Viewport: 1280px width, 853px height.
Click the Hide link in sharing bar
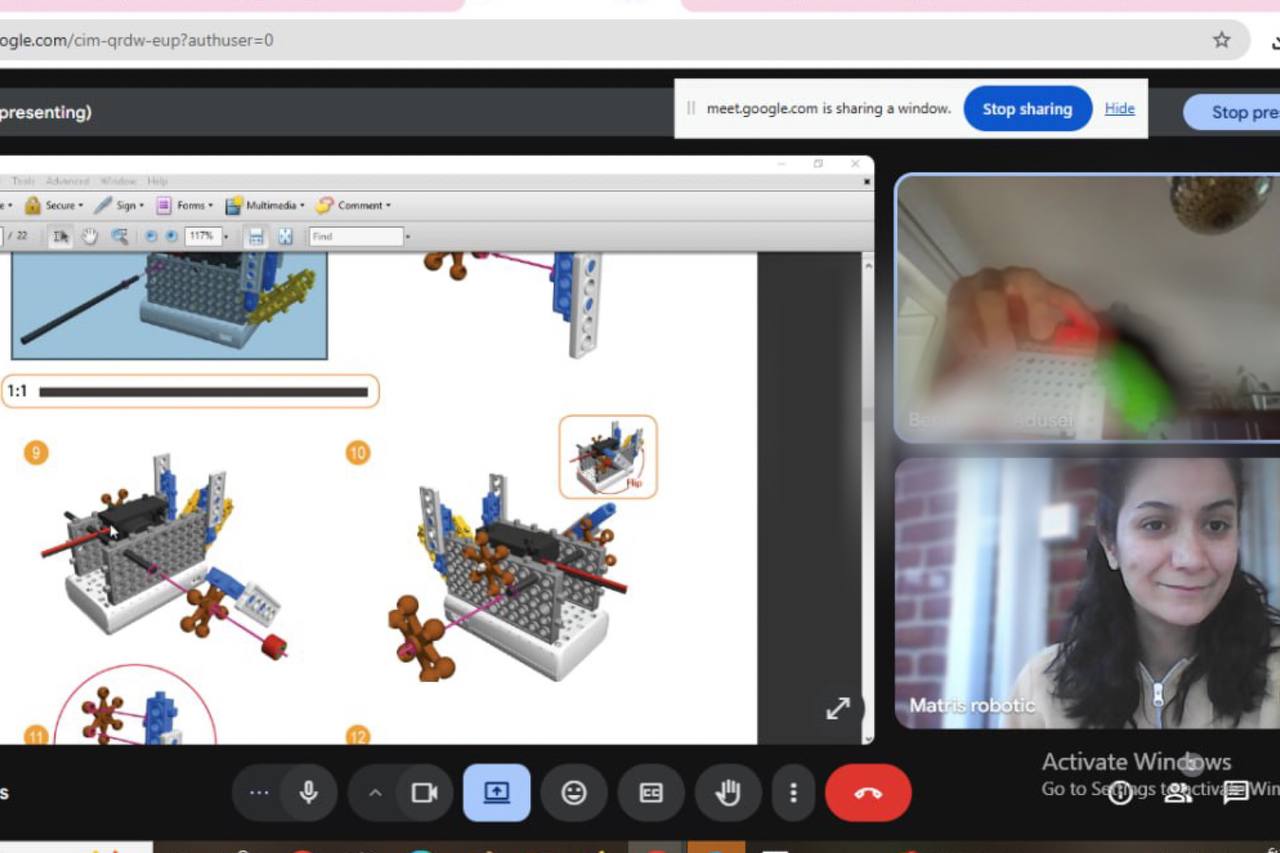(x=1119, y=108)
